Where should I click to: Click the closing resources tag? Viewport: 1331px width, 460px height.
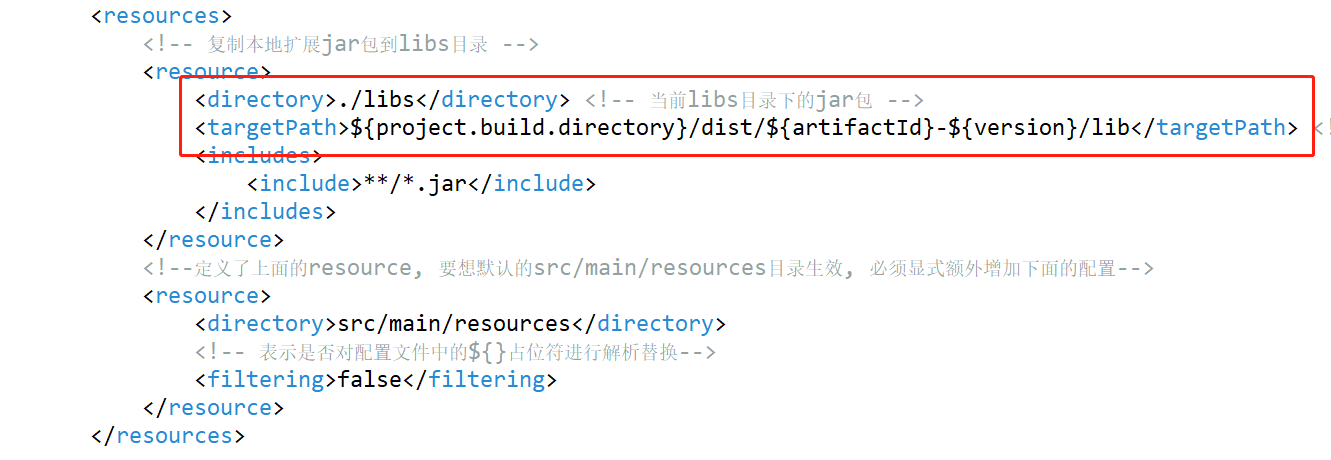coord(168,436)
